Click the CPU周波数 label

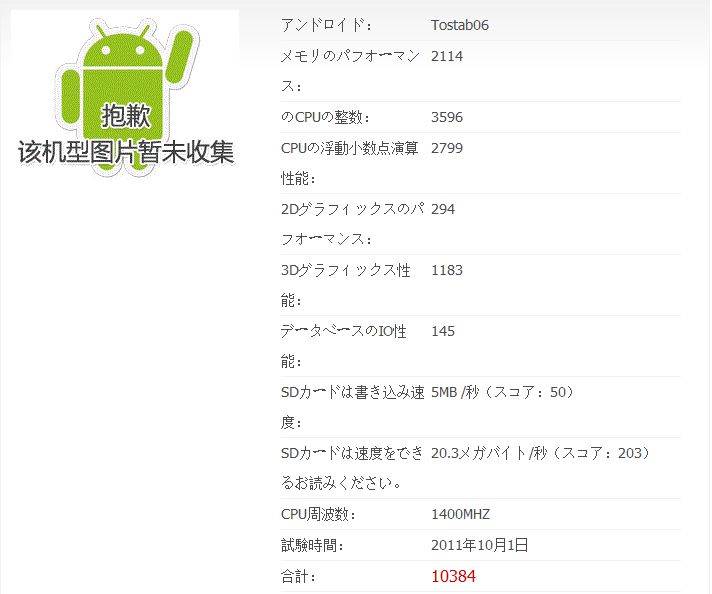318,515
